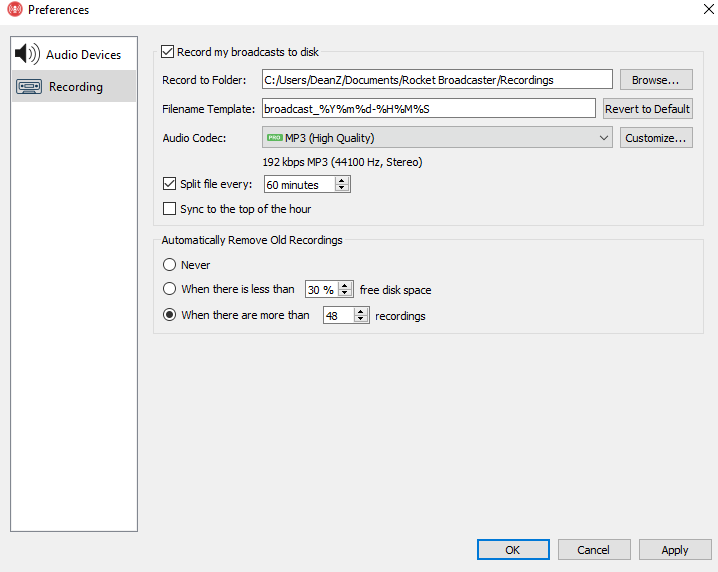
Task: Click Revert to Default for filename template
Action: click(x=647, y=109)
